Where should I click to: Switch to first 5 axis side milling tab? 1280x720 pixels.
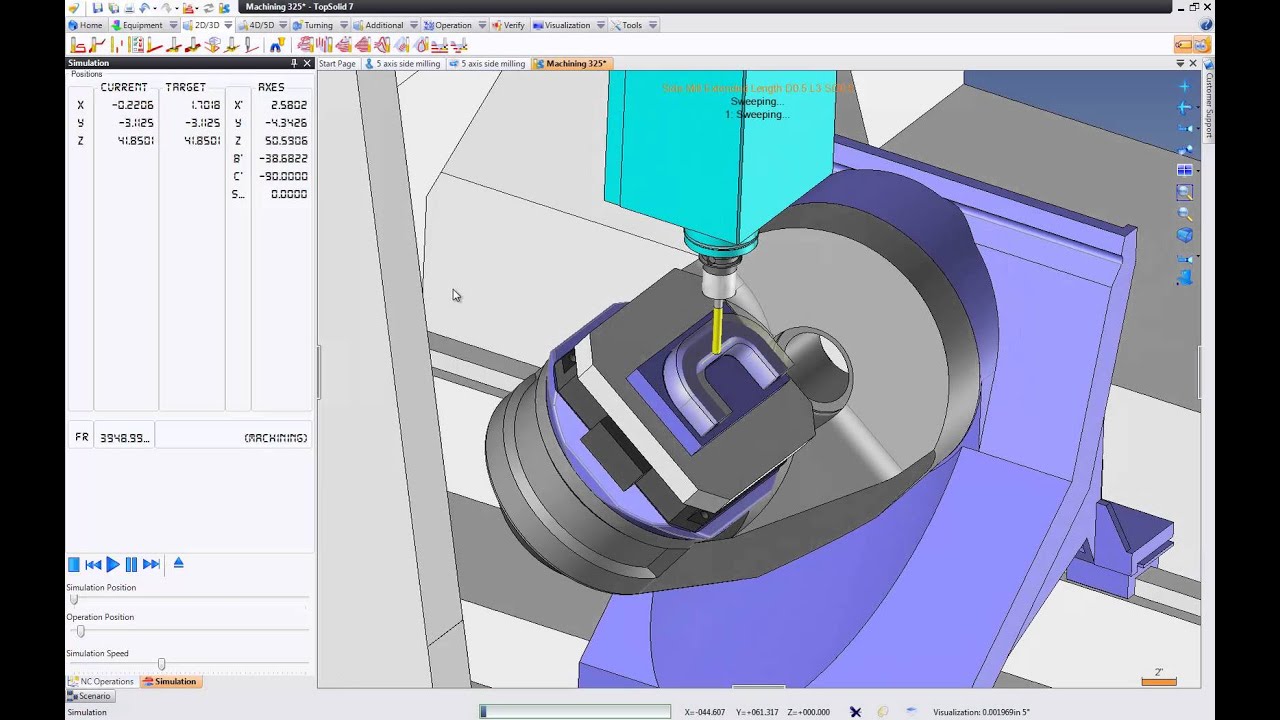point(402,64)
